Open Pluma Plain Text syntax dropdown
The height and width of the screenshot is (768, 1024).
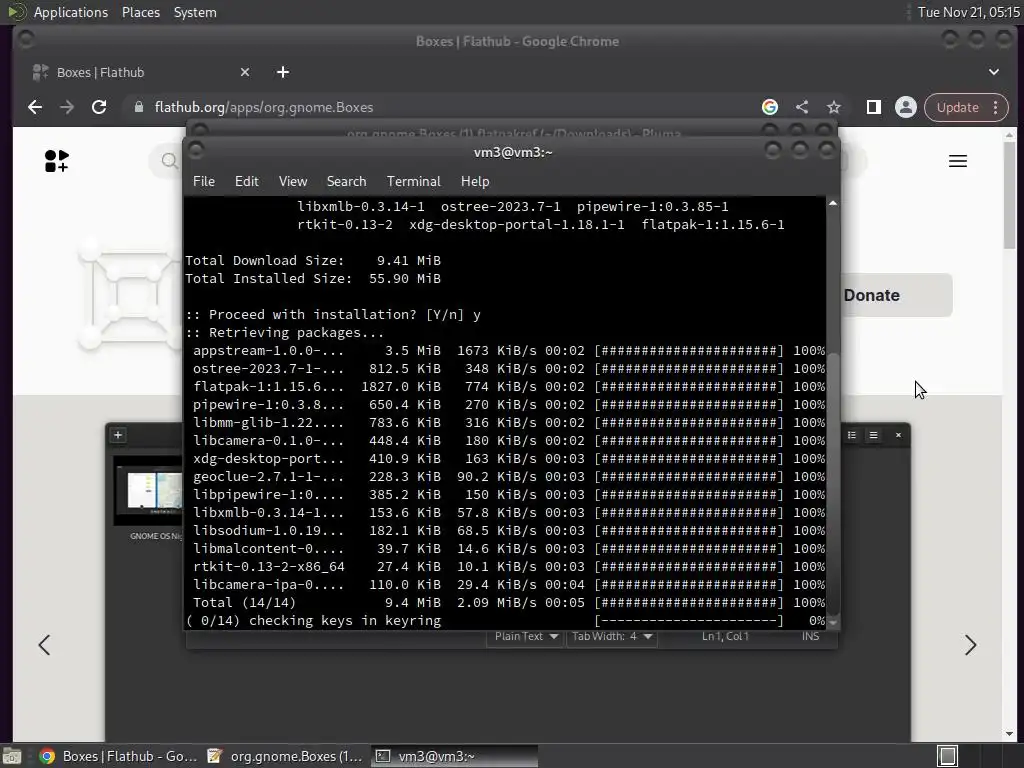click(x=526, y=636)
